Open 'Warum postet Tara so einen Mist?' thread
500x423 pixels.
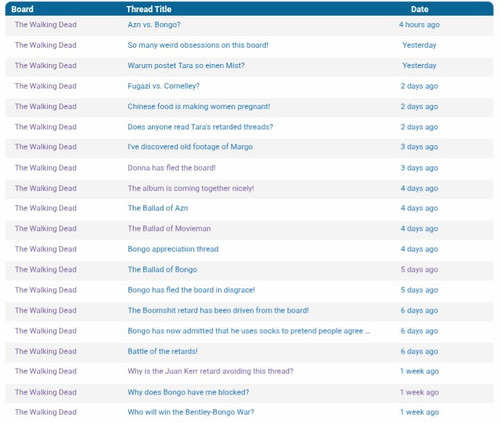click(186, 65)
